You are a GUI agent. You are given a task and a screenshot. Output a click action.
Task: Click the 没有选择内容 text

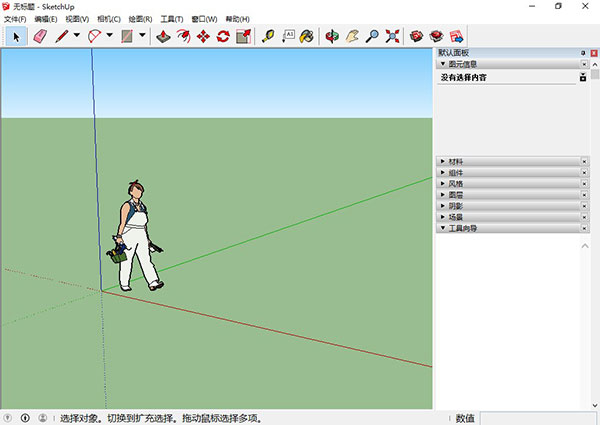point(463,77)
